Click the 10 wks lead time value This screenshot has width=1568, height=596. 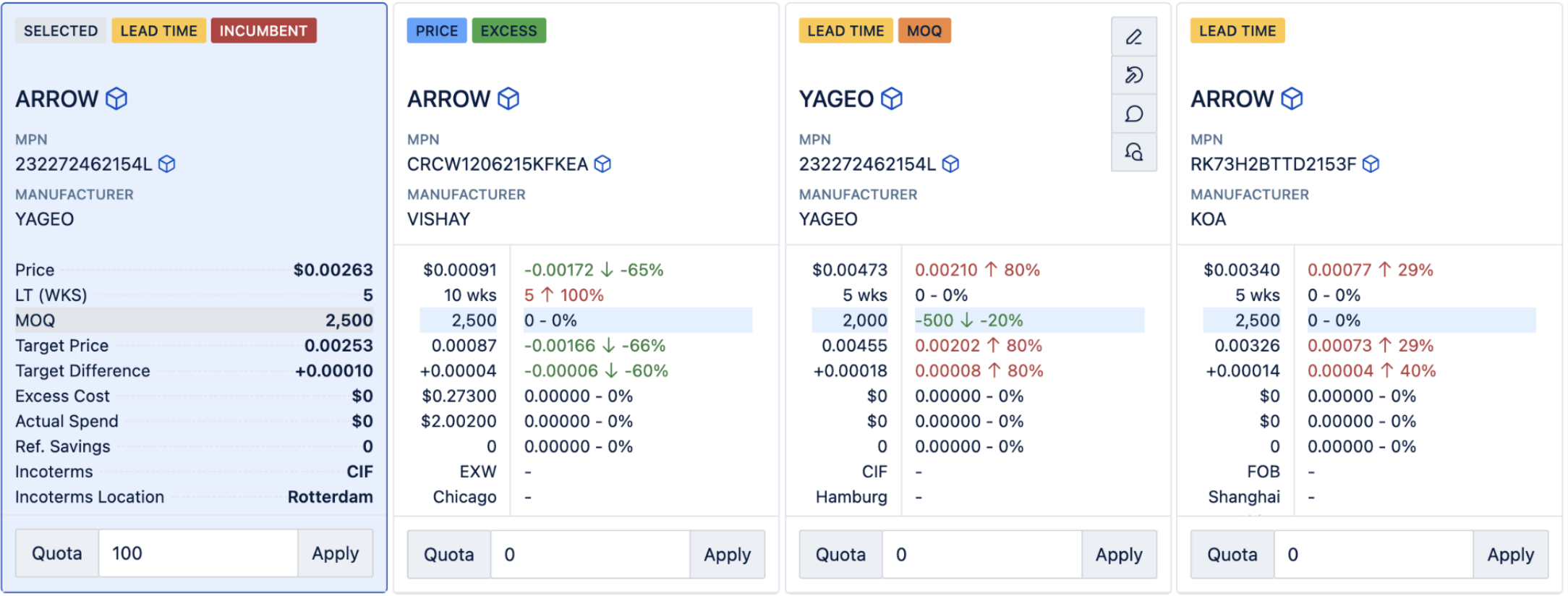click(470, 295)
